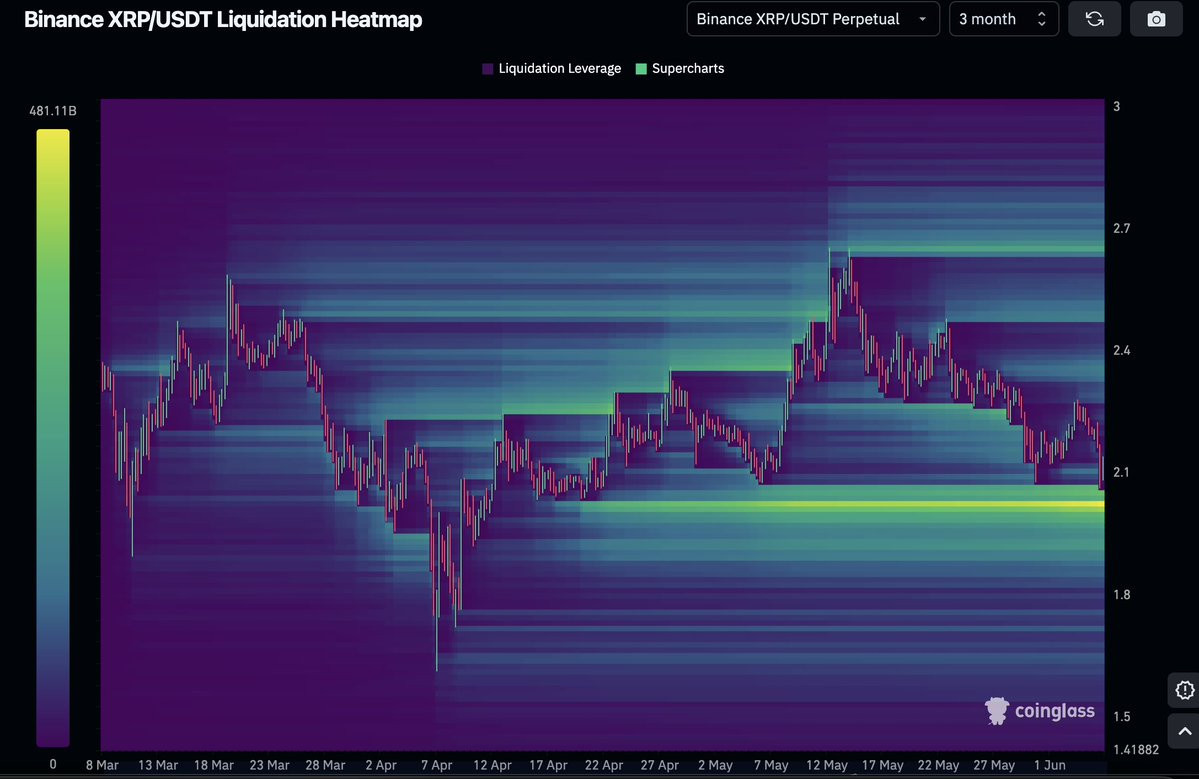Viewport: 1199px width, 779px height.
Task: Click the 2.1 price axis label
Action: pos(1121,472)
